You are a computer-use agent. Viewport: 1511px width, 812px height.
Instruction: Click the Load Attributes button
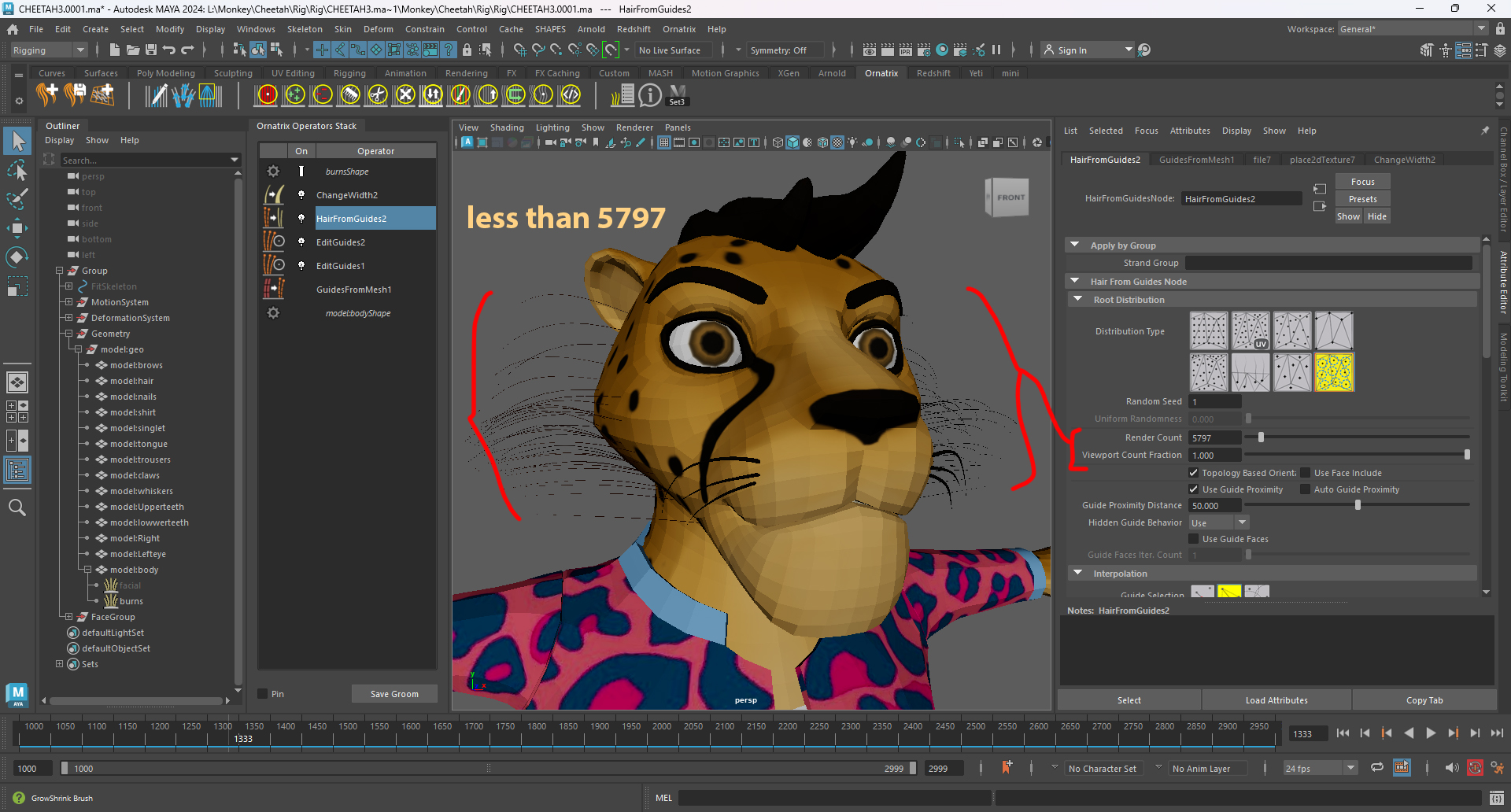pyautogui.click(x=1276, y=700)
